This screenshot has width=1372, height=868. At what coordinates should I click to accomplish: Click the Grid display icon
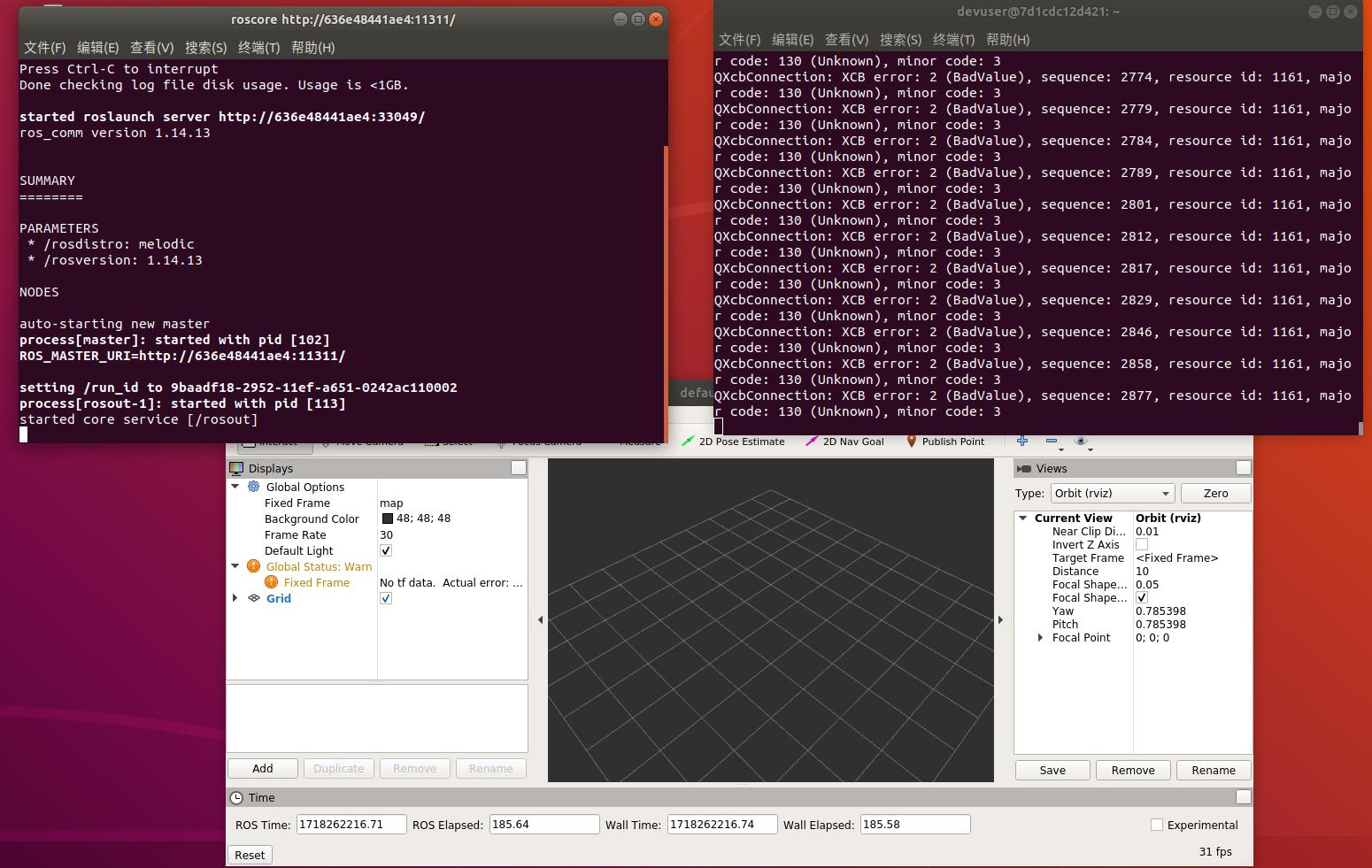[x=254, y=598]
